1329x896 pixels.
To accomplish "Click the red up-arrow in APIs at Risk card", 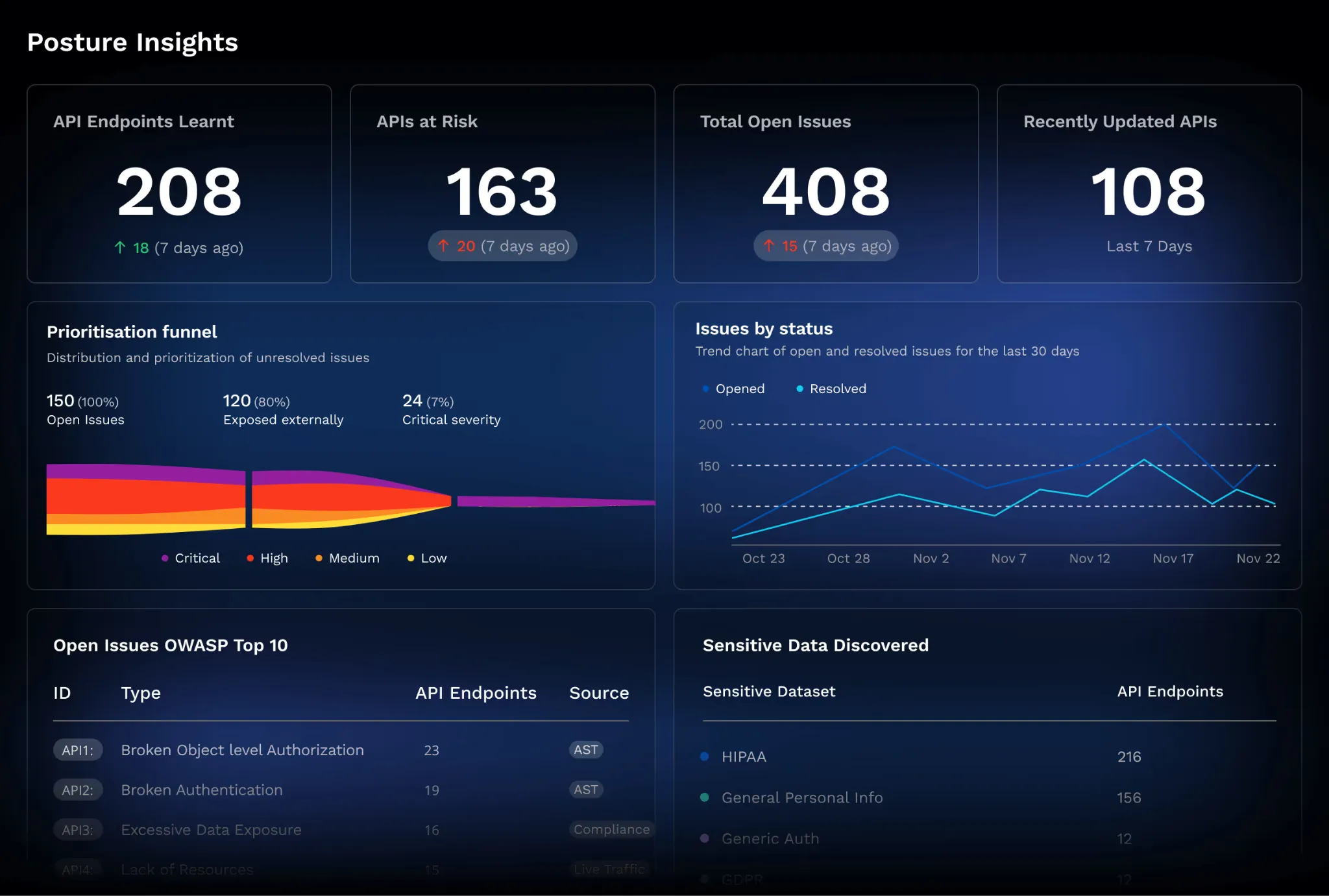I will pyautogui.click(x=444, y=245).
